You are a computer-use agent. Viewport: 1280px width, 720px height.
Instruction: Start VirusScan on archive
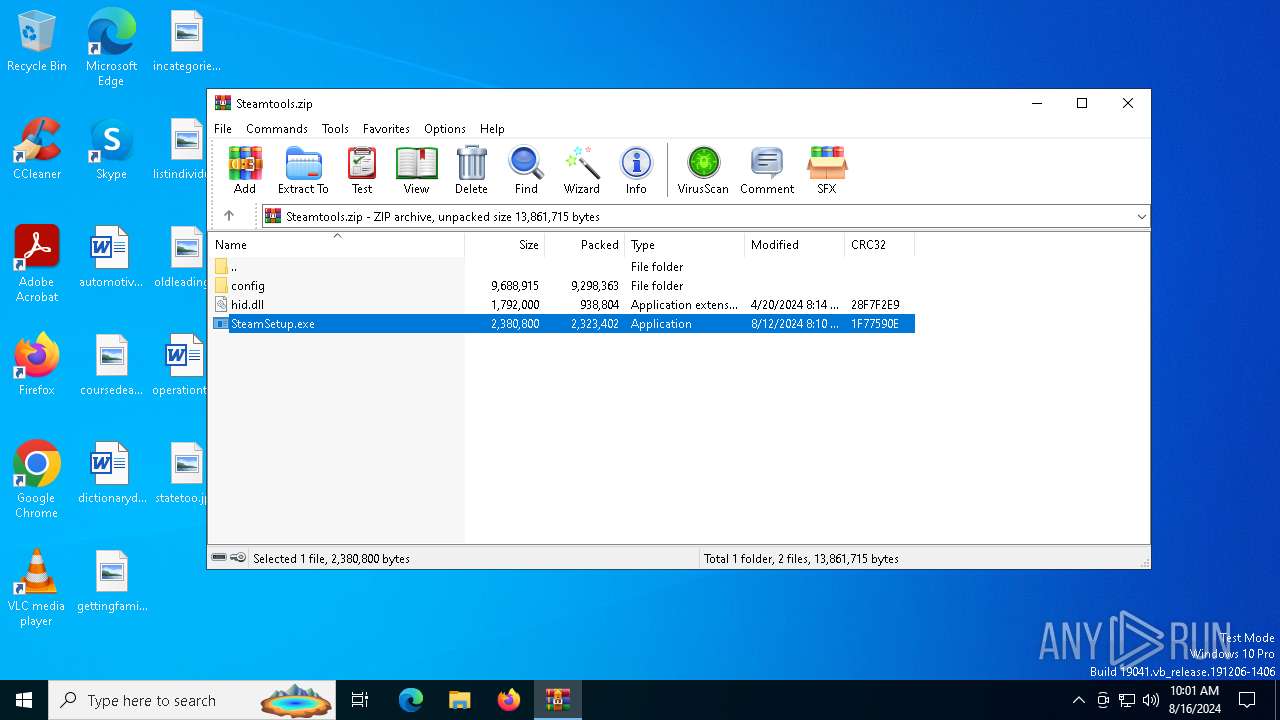click(x=703, y=170)
